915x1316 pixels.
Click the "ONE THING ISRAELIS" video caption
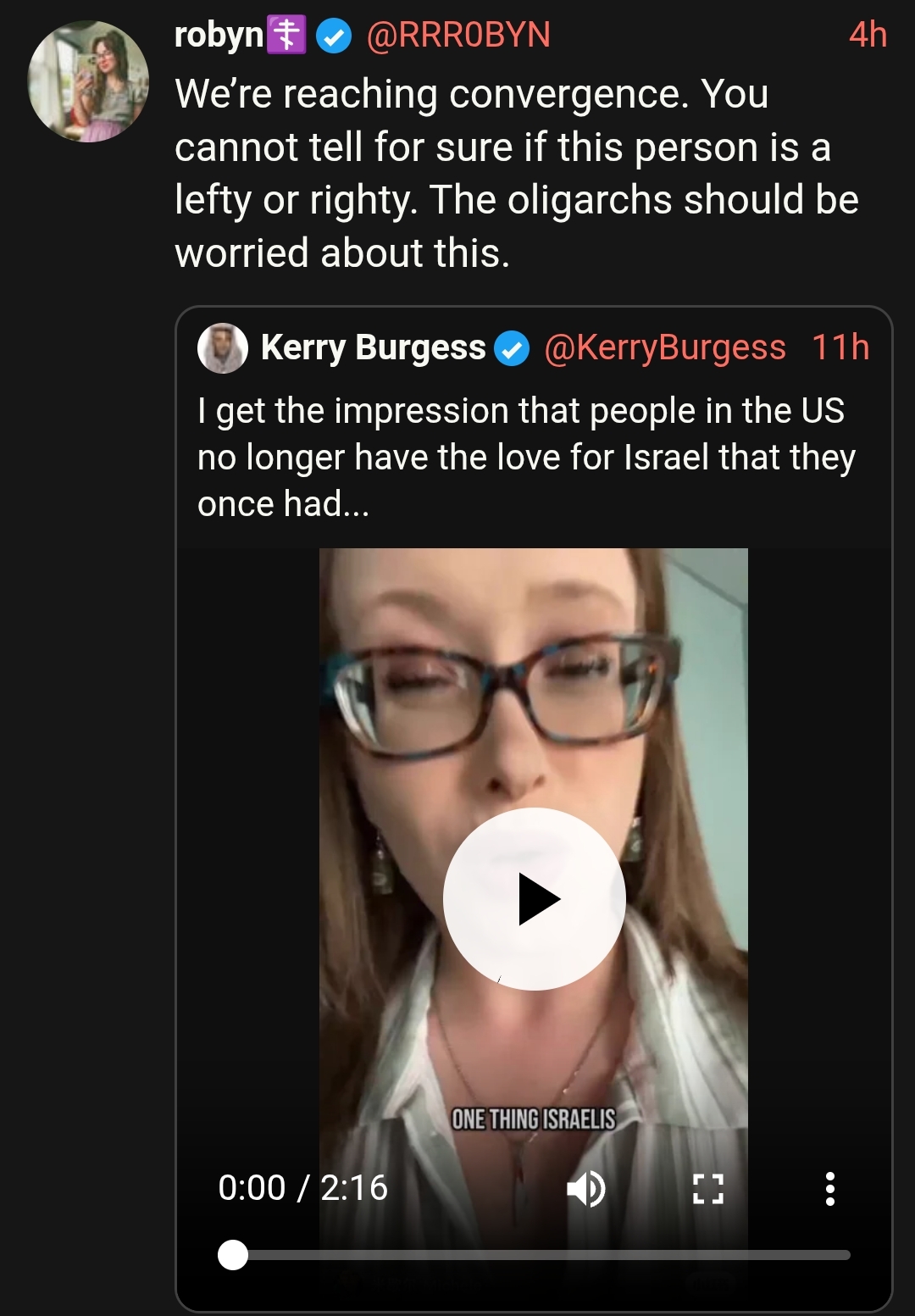534,1119
